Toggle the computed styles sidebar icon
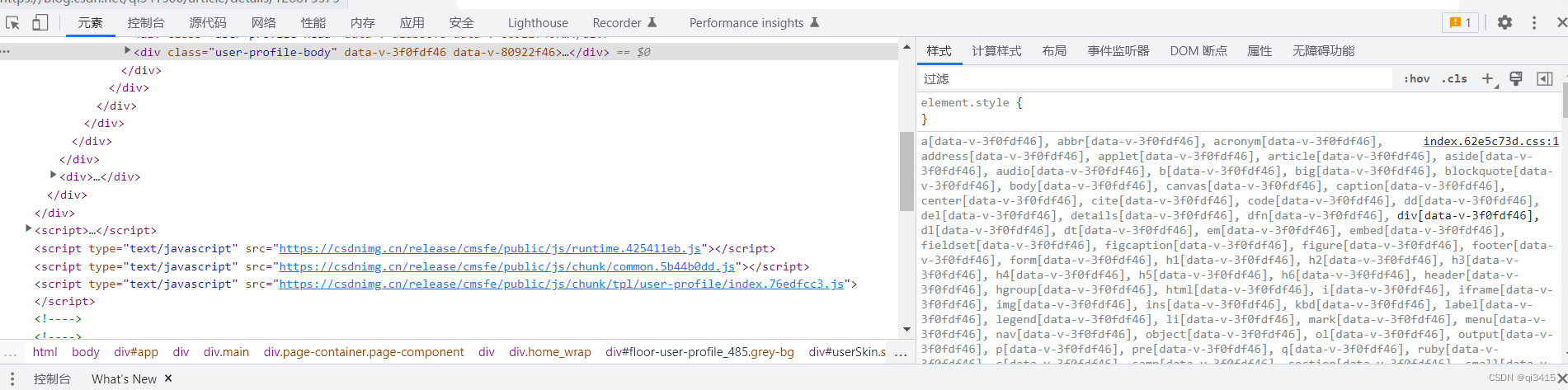Image resolution: width=1568 pixels, height=390 pixels. (x=1545, y=79)
